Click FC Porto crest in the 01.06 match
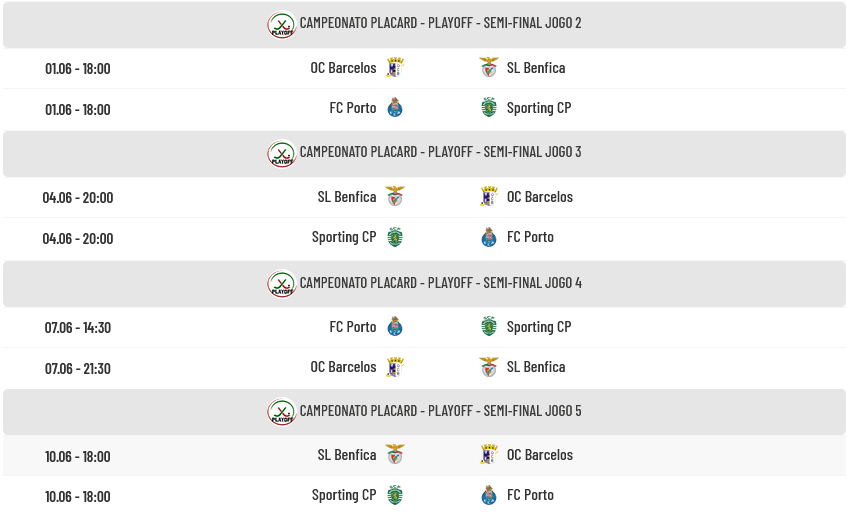The width and height of the screenshot is (850, 515). 395,108
